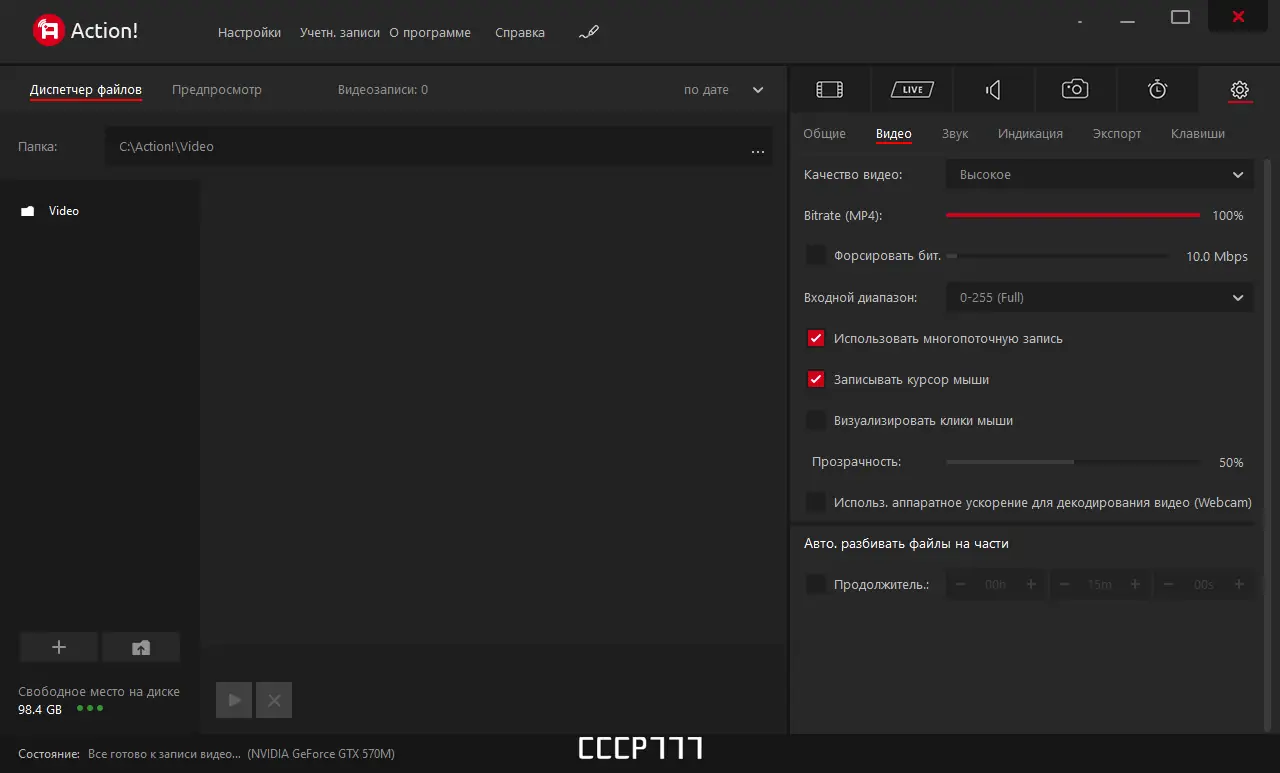Open the audio recording speaker tab
This screenshot has width=1280, height=773.
[993, 90]
